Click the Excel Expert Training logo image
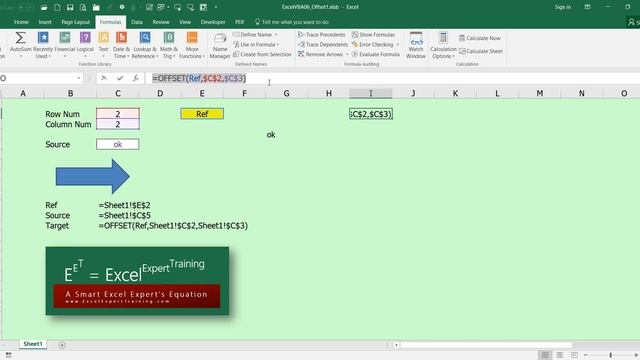This screenshot has width=640, height=360. pos(137,281)
